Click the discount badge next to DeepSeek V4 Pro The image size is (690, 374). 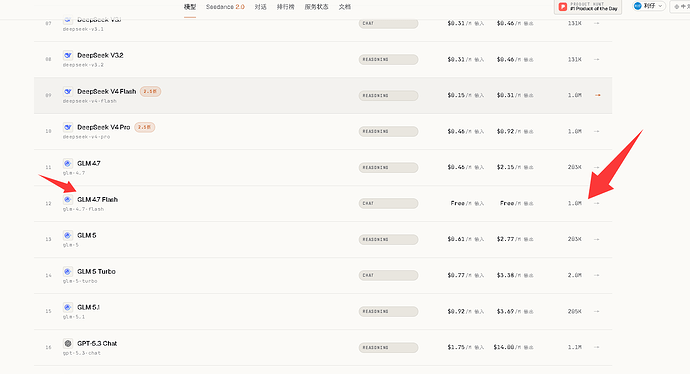tap(145, 127)
